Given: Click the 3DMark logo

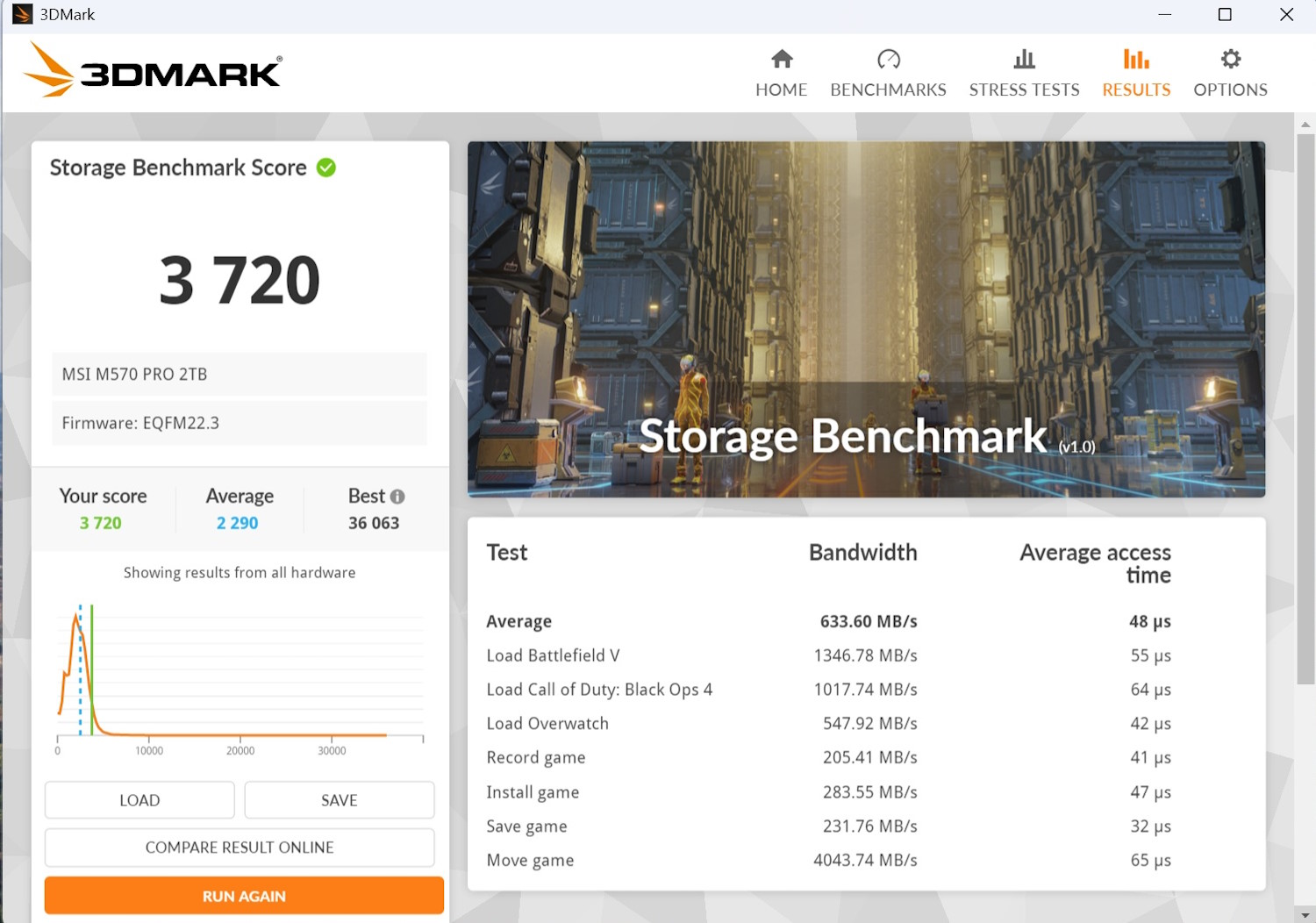Looking at the screenshot, I should click(x=153, y=70).
